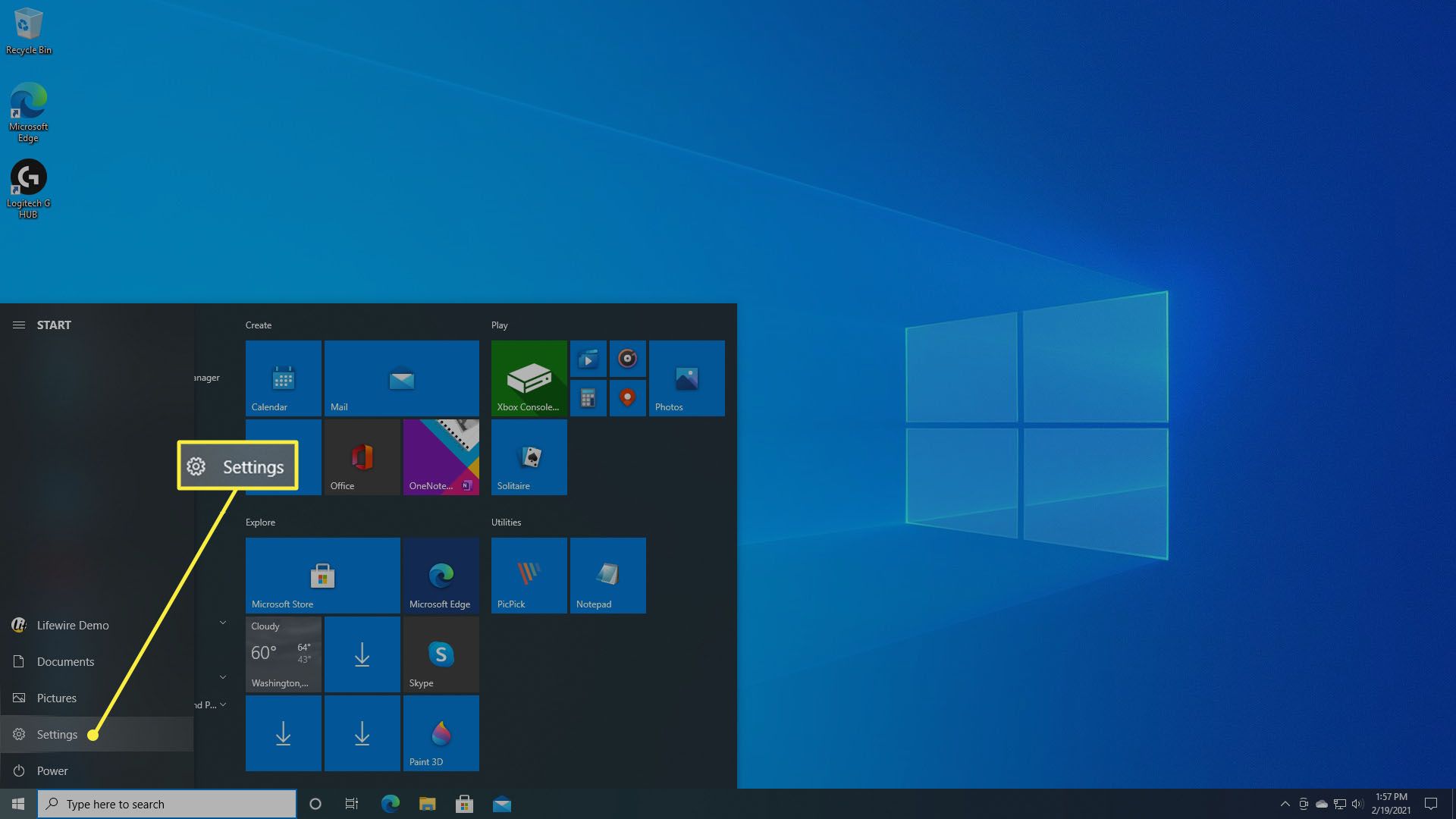Open Skype tile
The width and height of the screenshot is (1456, 819).
pos(440,654)
